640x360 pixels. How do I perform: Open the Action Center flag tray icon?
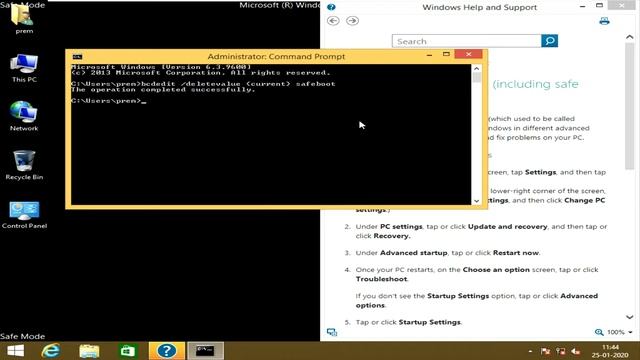coord(545,351)
